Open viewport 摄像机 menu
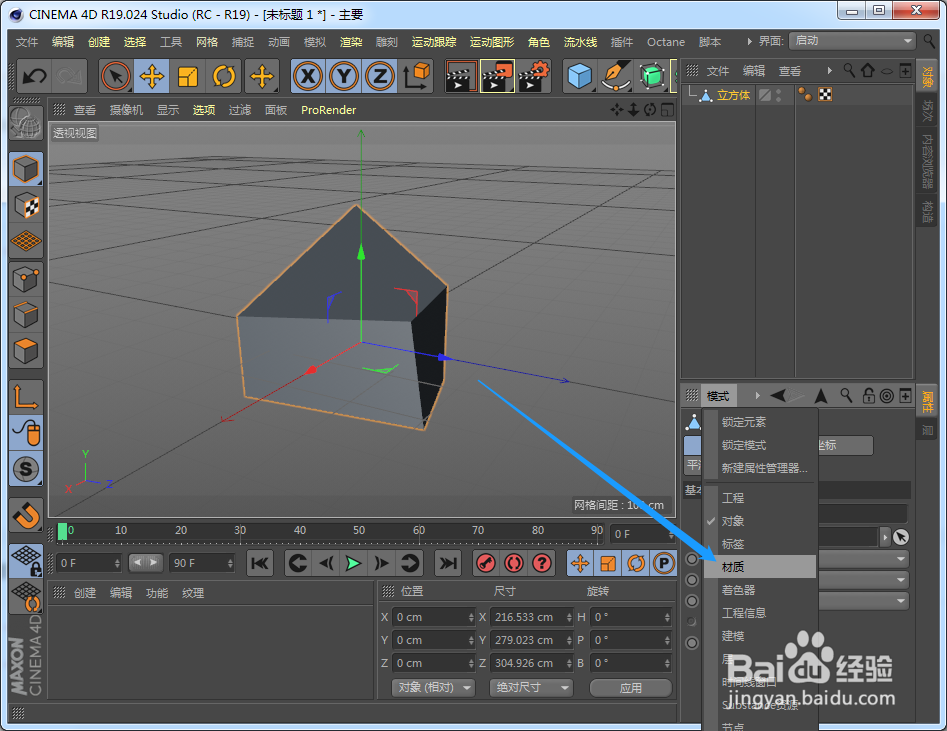 tap(126, 110)
